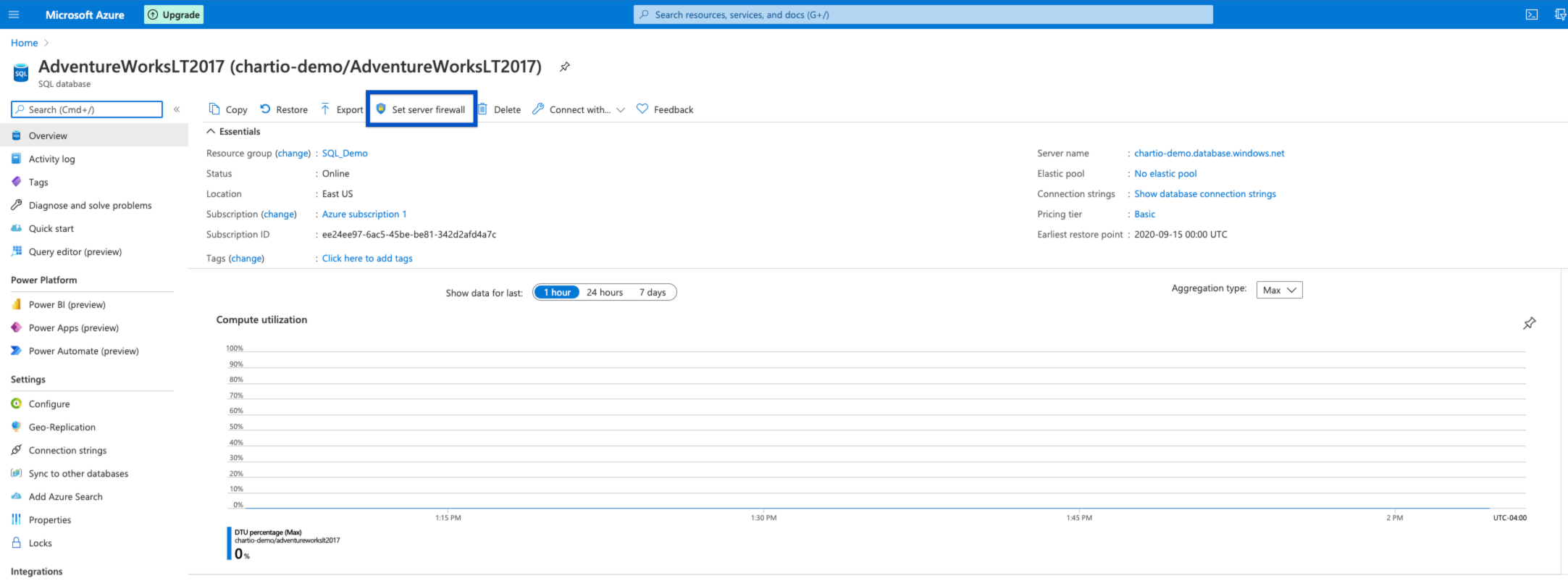Open Azure subscription 1 link
The height and width of the screenshot is (581, 1568).
coord(364,214)
